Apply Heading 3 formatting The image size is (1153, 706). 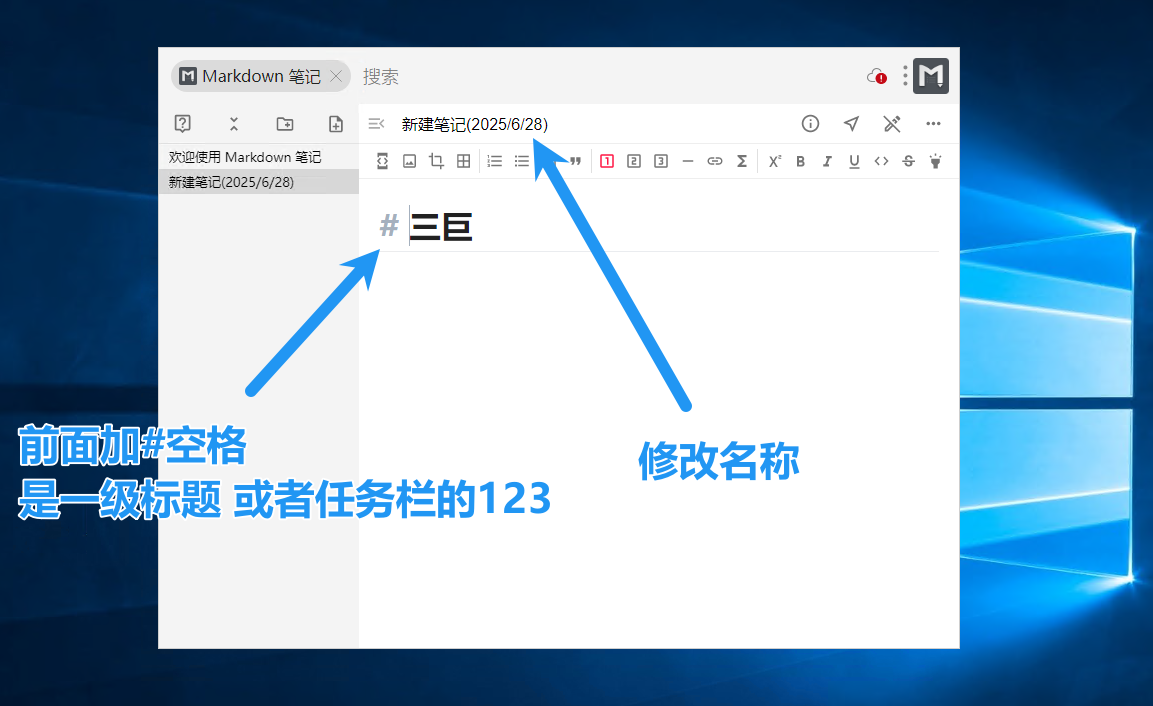click(660, 161)
